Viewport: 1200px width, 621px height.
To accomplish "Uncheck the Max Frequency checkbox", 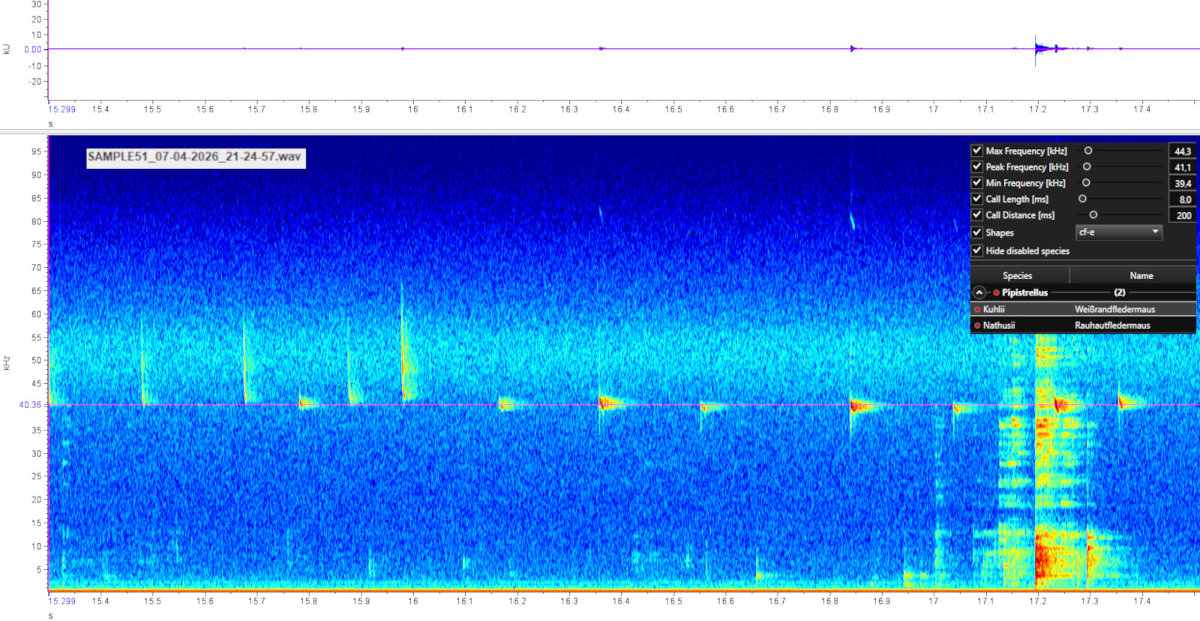I will click(x=977, y=151).
